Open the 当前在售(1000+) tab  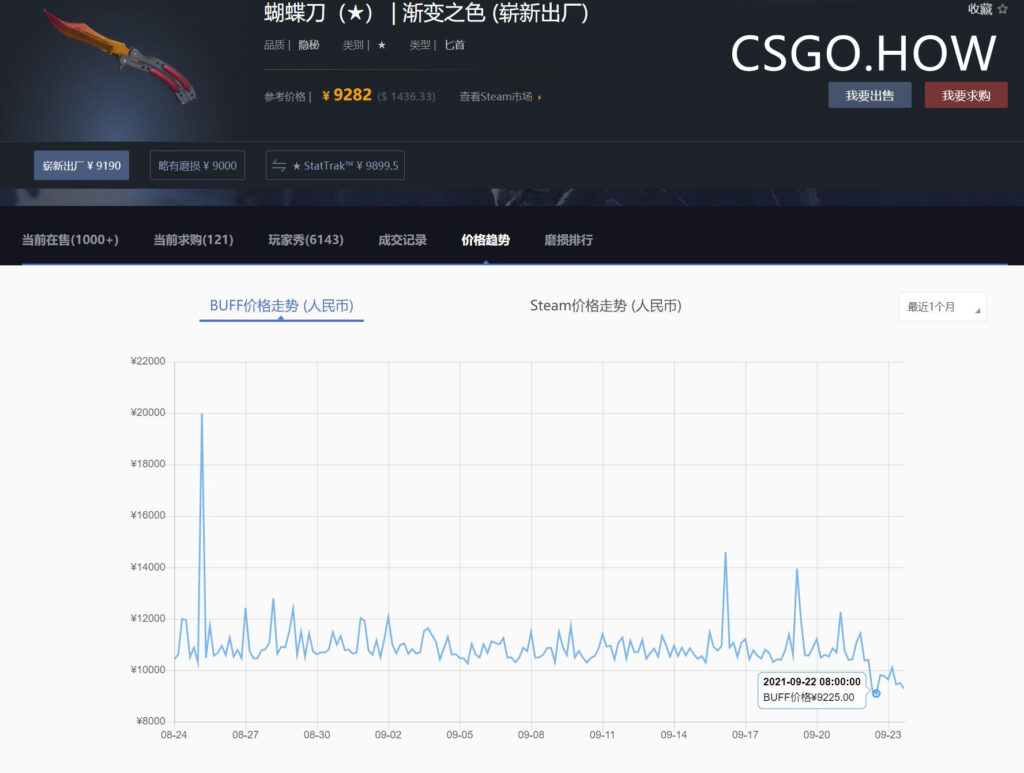point(71,240)
